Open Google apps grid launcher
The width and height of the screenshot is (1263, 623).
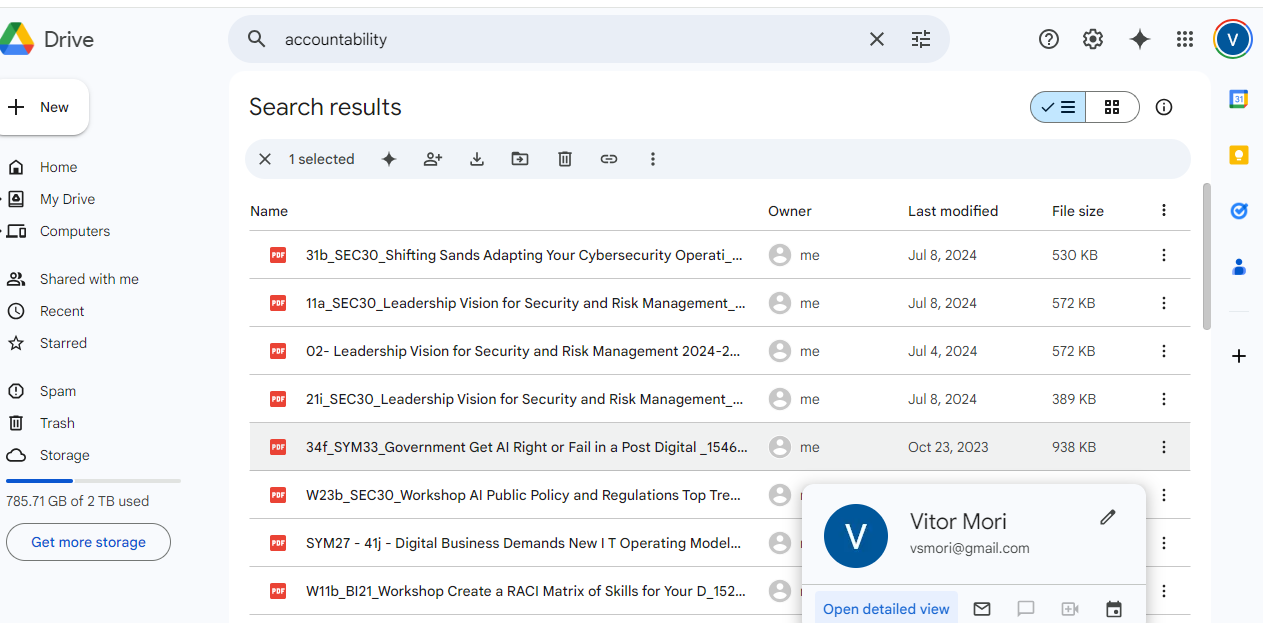click(1185, 39)
